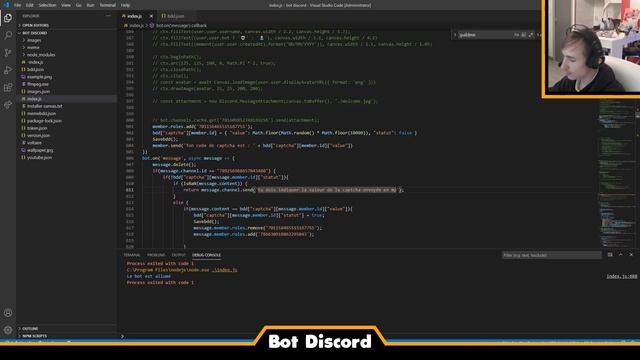Toggle match case in find widget
Viewport: 640px width, 360px height.
(516, 35)
